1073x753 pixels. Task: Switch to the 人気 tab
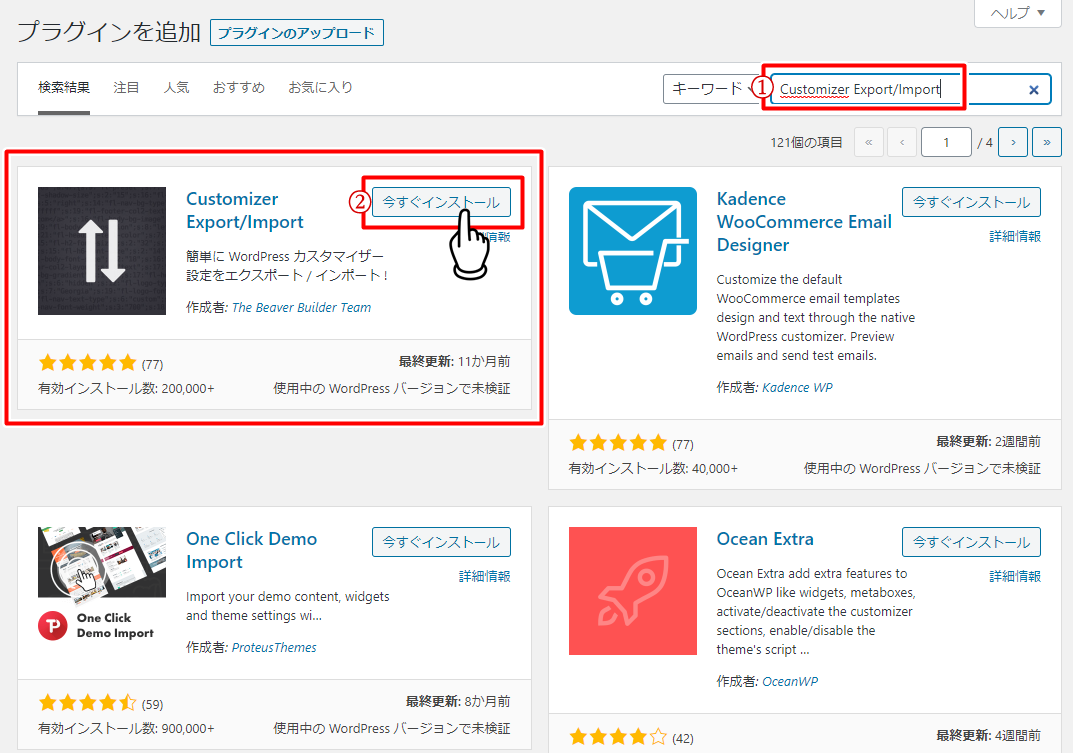[177, 88]
